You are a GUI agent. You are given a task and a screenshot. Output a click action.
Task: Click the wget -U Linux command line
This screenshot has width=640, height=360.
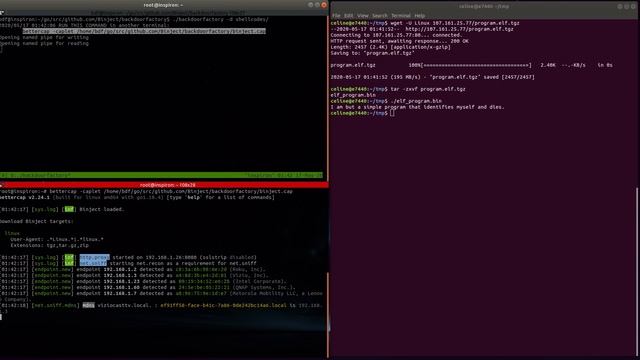click(x=425, y=23)
